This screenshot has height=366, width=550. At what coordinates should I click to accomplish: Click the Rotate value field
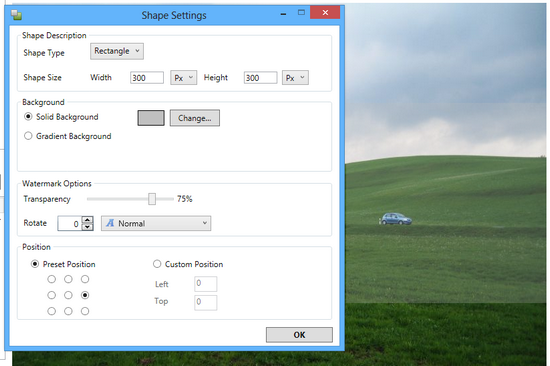coord(69,224)
